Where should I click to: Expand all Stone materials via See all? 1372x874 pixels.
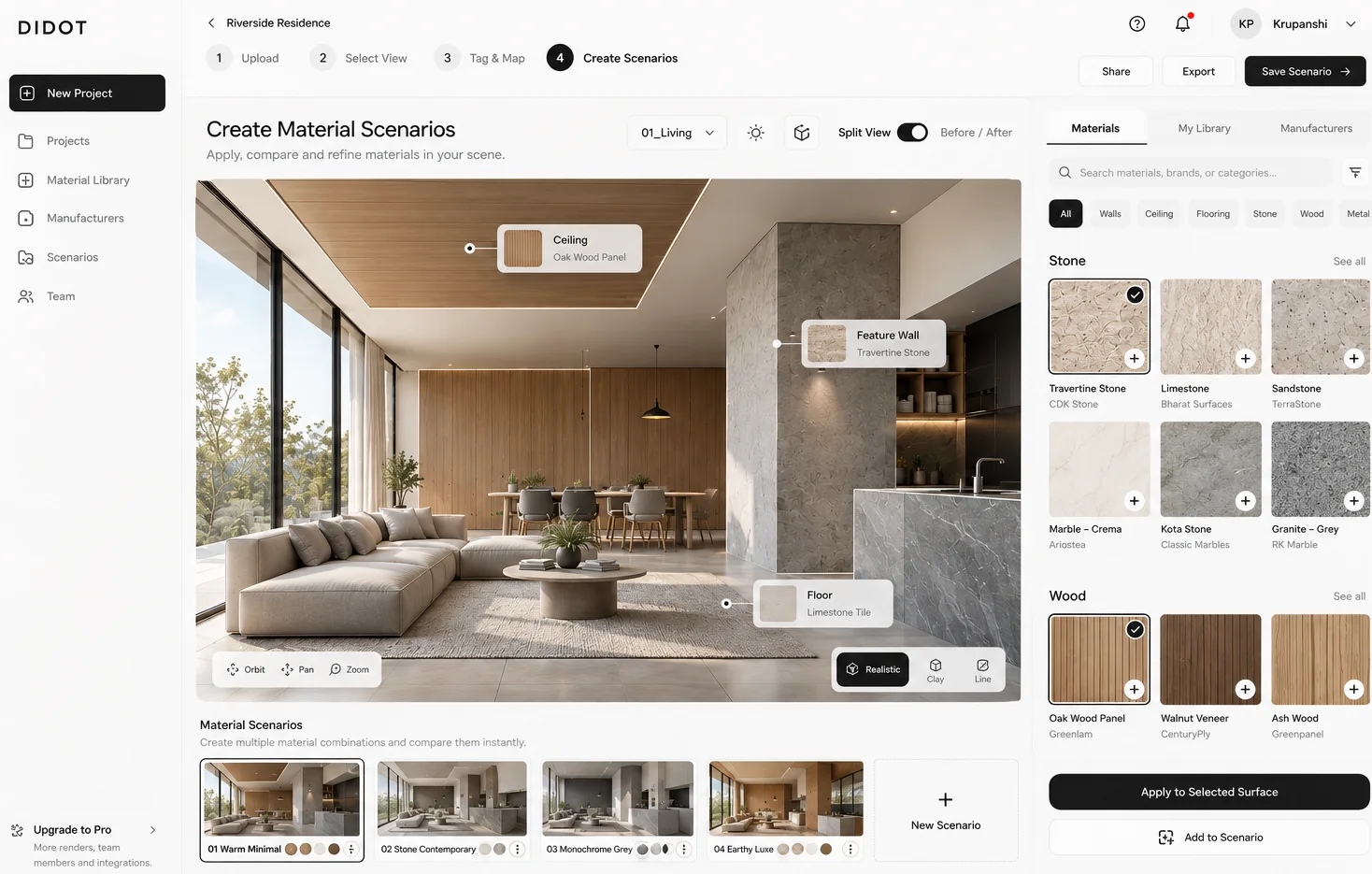click(1349, 262)
